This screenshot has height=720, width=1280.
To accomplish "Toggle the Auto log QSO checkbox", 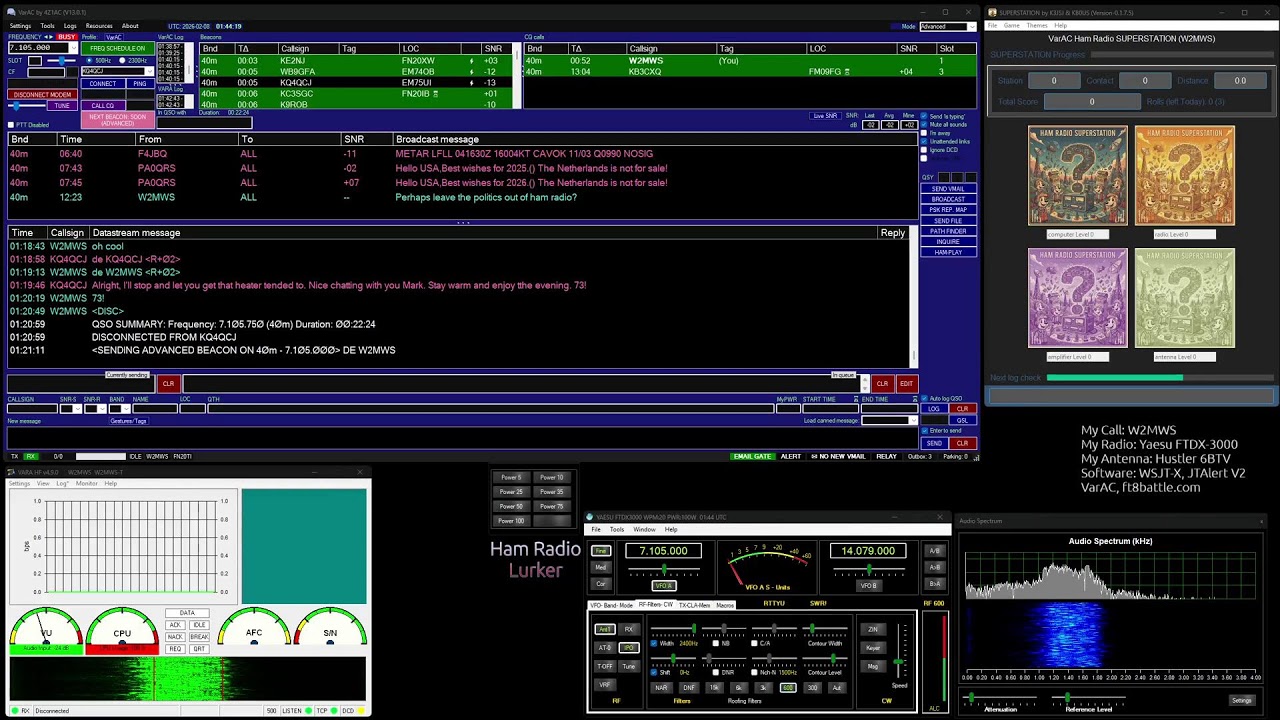I will 923,399.
